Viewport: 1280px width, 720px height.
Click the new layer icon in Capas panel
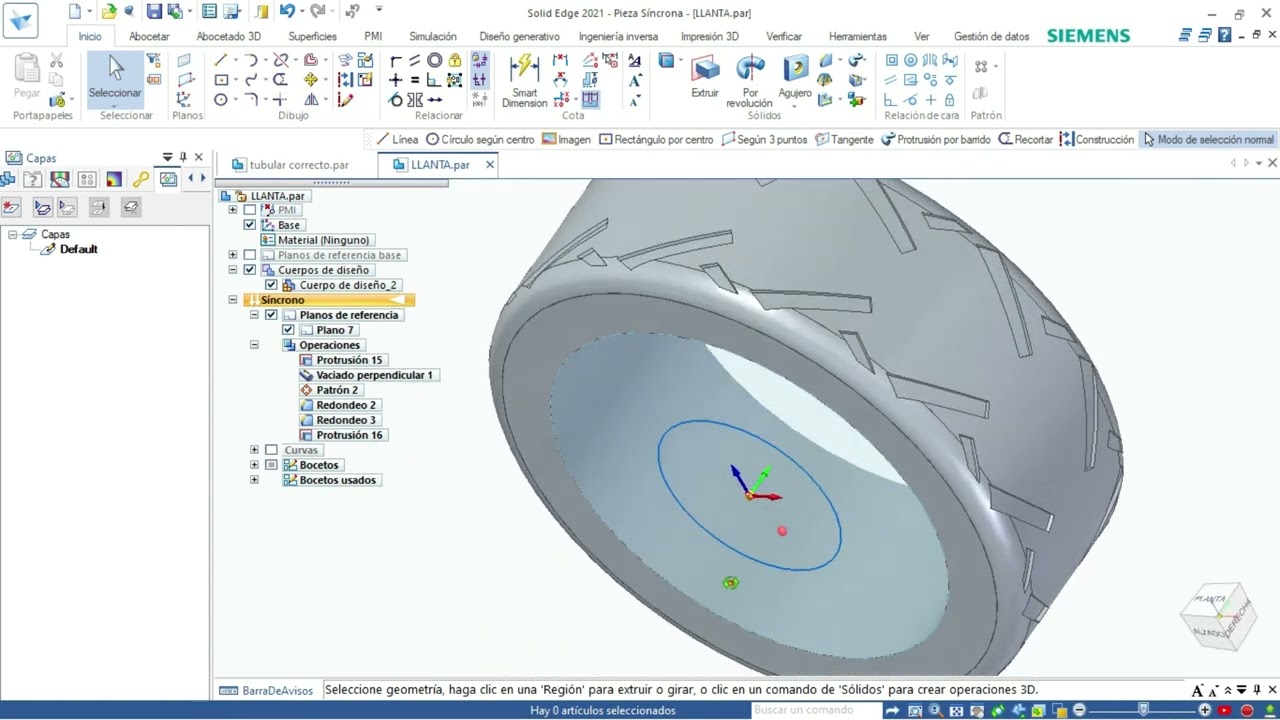11,207
